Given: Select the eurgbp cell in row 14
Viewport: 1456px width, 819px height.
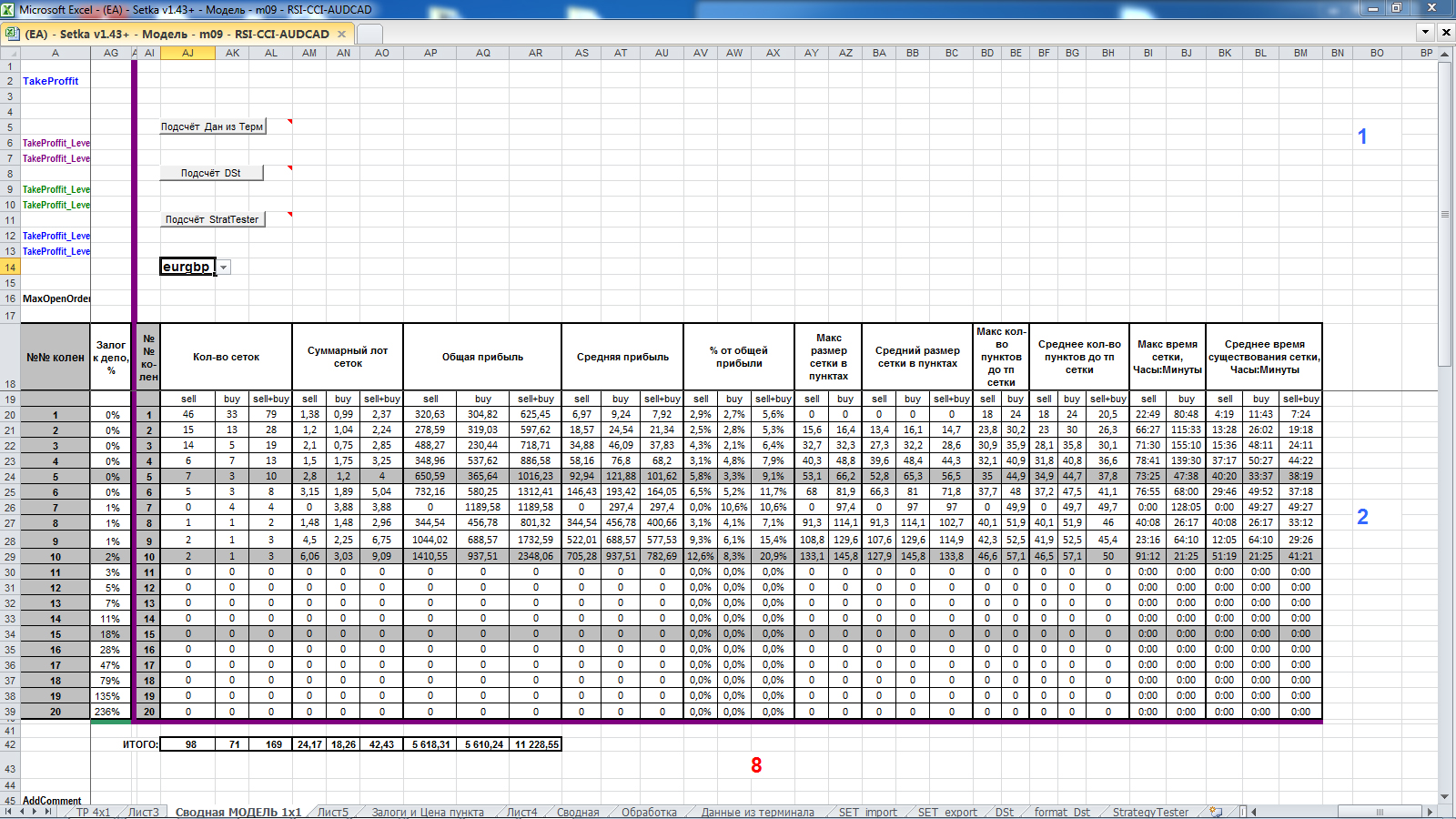Looking at the screenshot, I should [x=187, y=267].
